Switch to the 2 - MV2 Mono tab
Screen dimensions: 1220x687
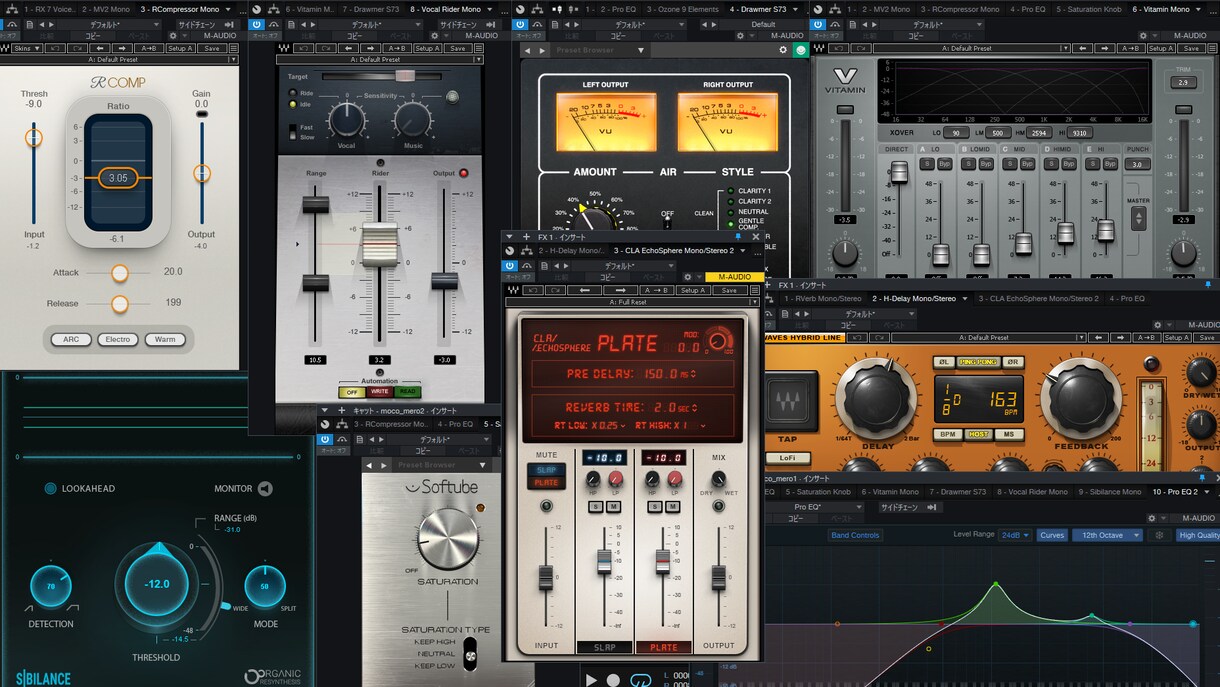[x=107, y=9]
